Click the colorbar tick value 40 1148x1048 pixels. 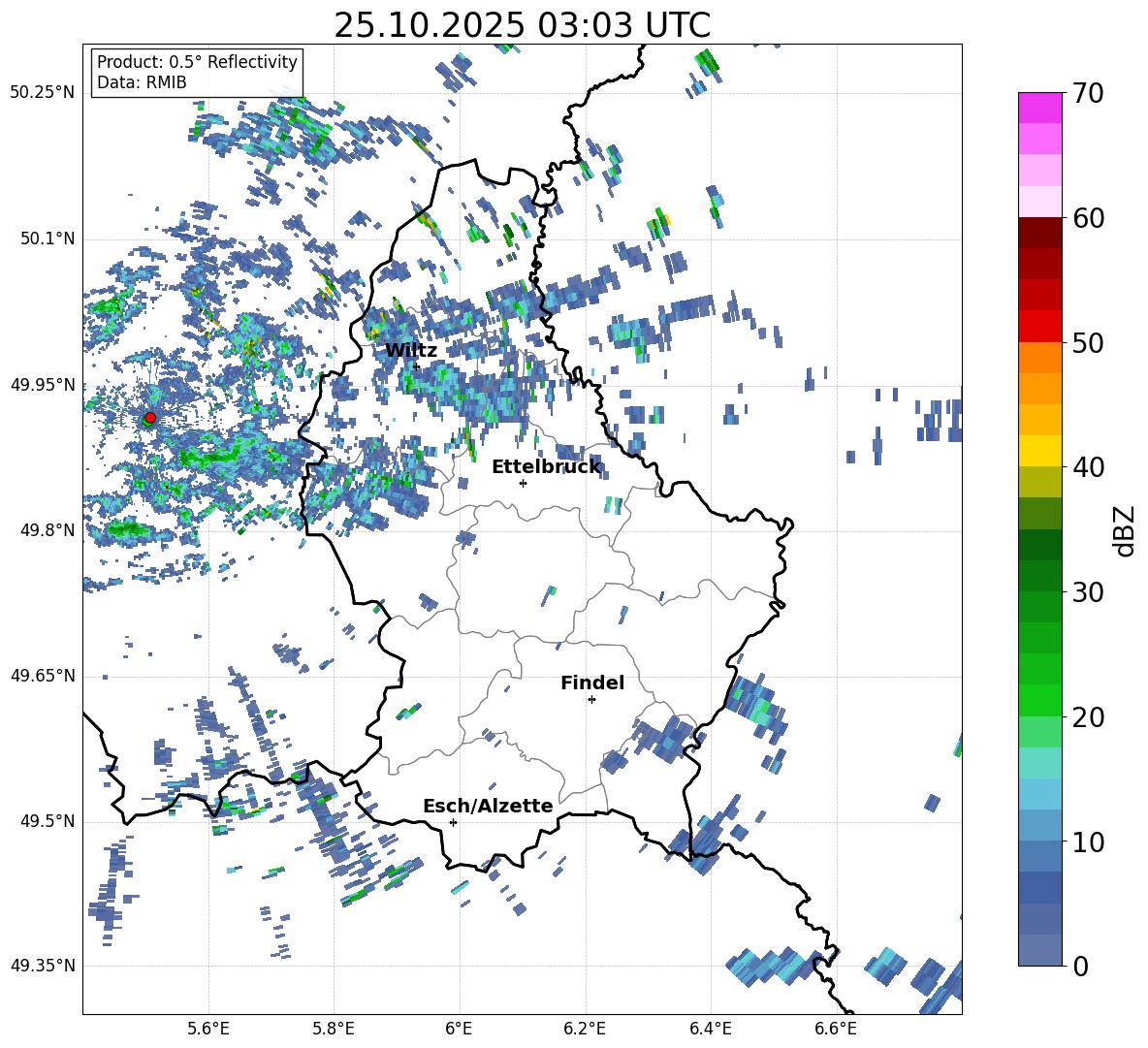click(x=1088, y=467)
